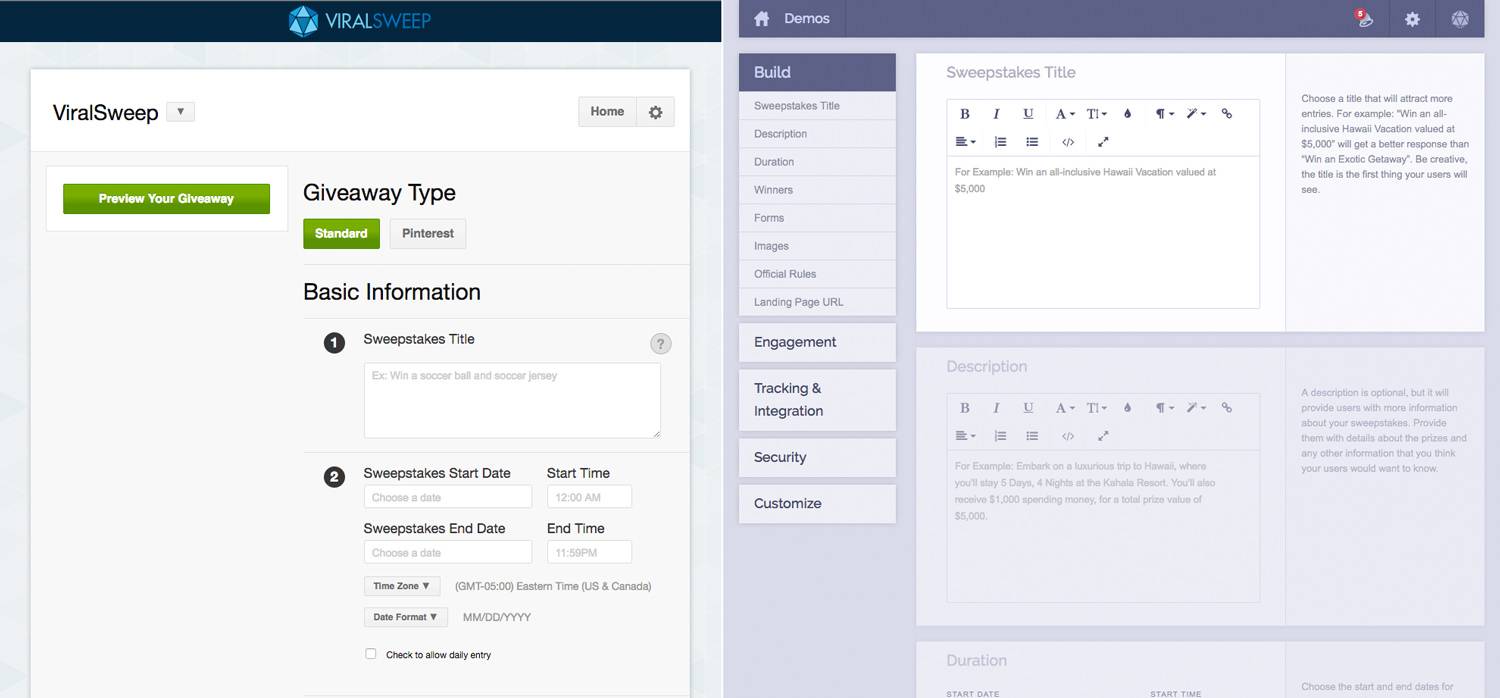The image size is (1500, 698).
Task: Click insert link icon in Description editor
Action: click(x=1227, y=408)
